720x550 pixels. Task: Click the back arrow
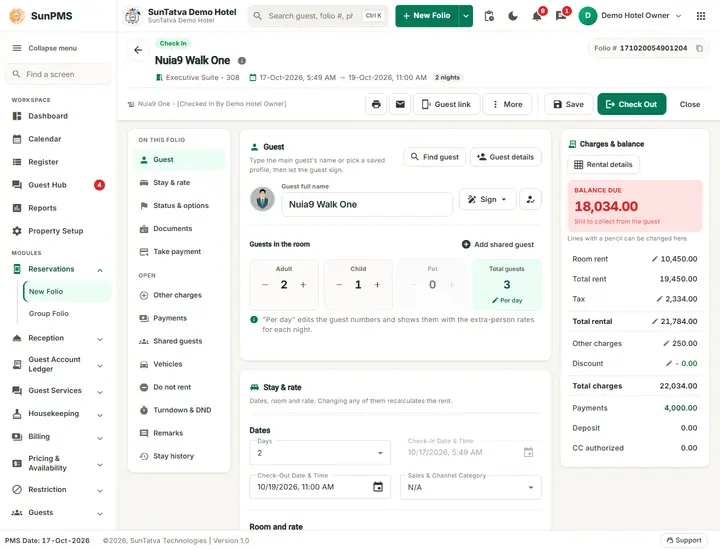138,50
